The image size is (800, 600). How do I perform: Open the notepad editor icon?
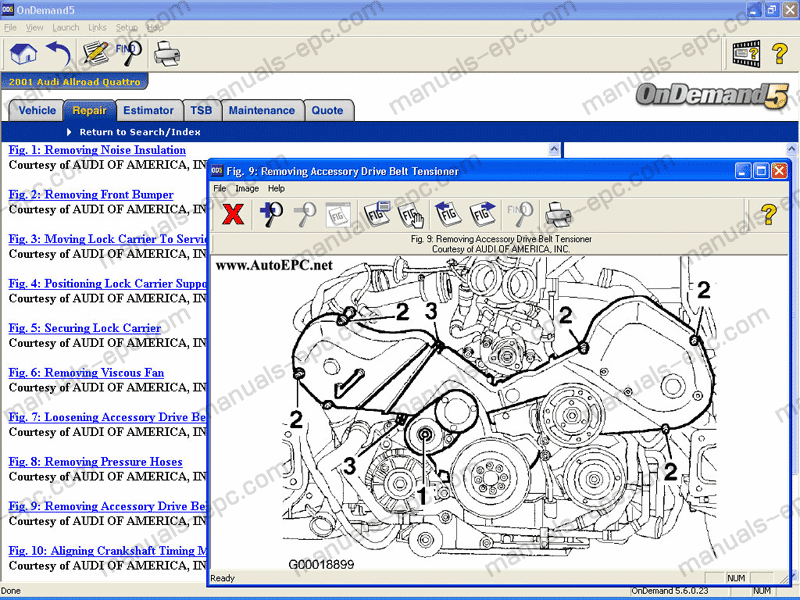click(x=95, y=53)
